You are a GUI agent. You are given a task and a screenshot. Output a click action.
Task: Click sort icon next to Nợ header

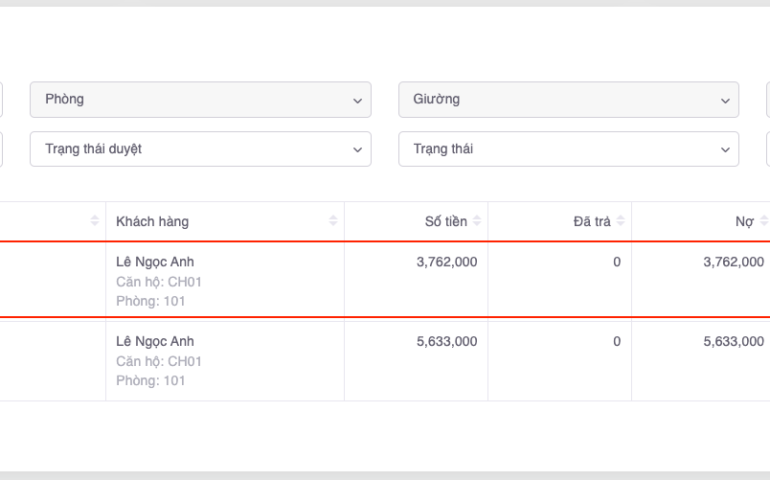click(763, 221)
